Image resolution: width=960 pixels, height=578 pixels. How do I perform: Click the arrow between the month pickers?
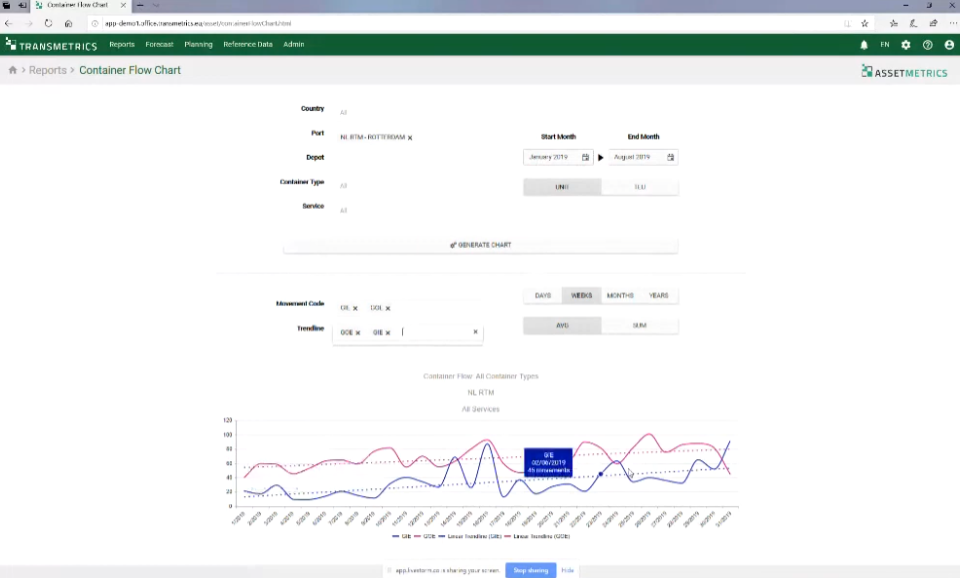coord(600,157)
